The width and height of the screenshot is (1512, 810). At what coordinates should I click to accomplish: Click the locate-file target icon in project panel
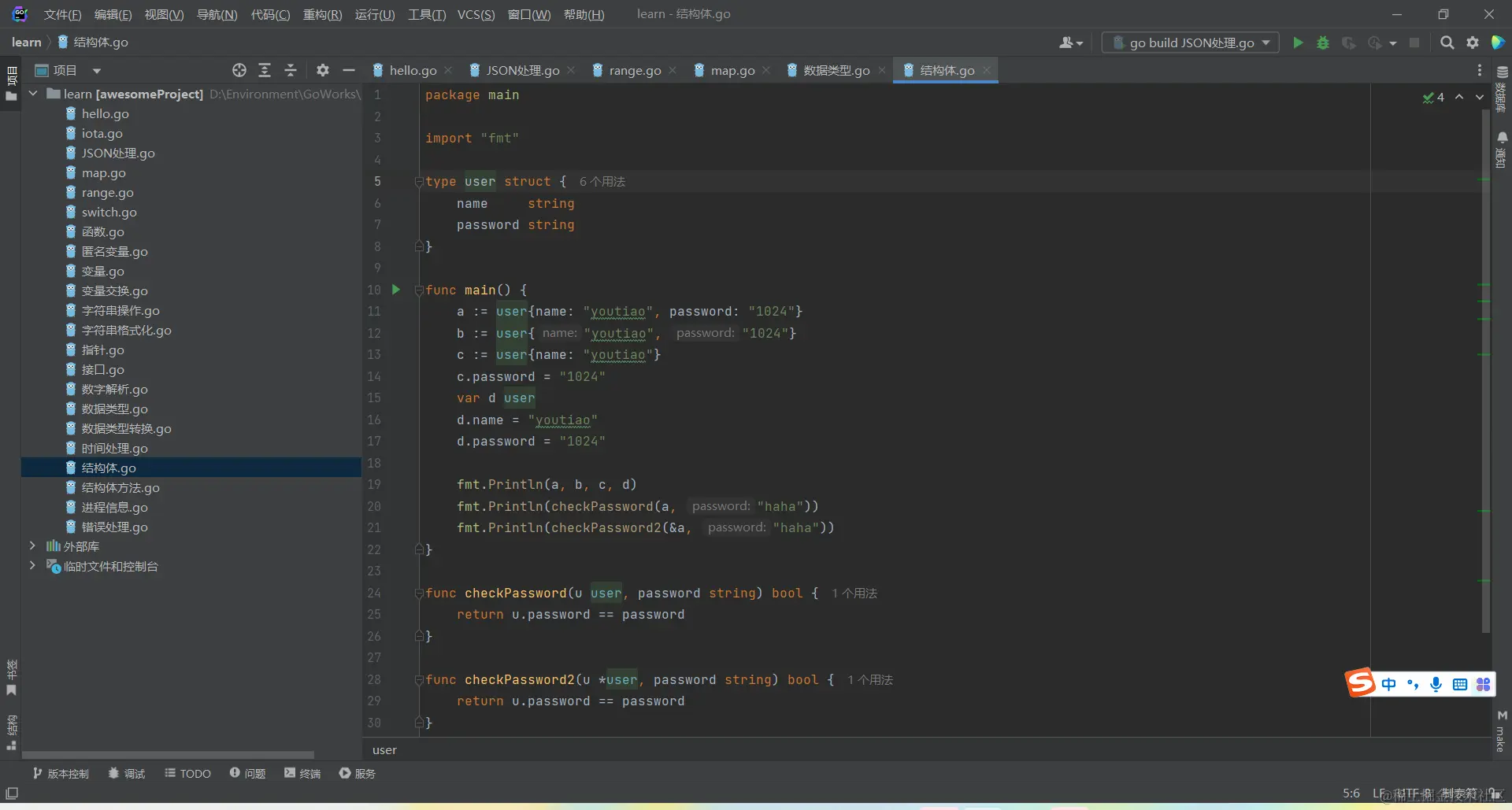click(239, 70)
